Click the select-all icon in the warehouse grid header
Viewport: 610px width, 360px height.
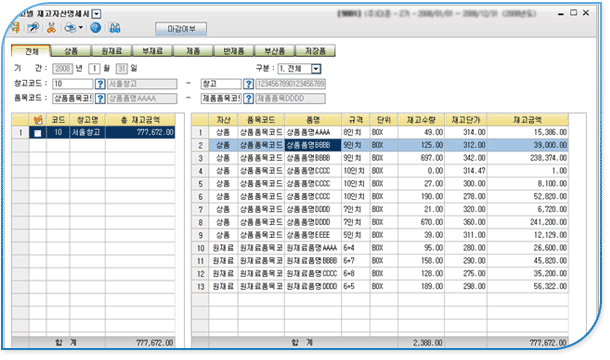click(38, 120)
